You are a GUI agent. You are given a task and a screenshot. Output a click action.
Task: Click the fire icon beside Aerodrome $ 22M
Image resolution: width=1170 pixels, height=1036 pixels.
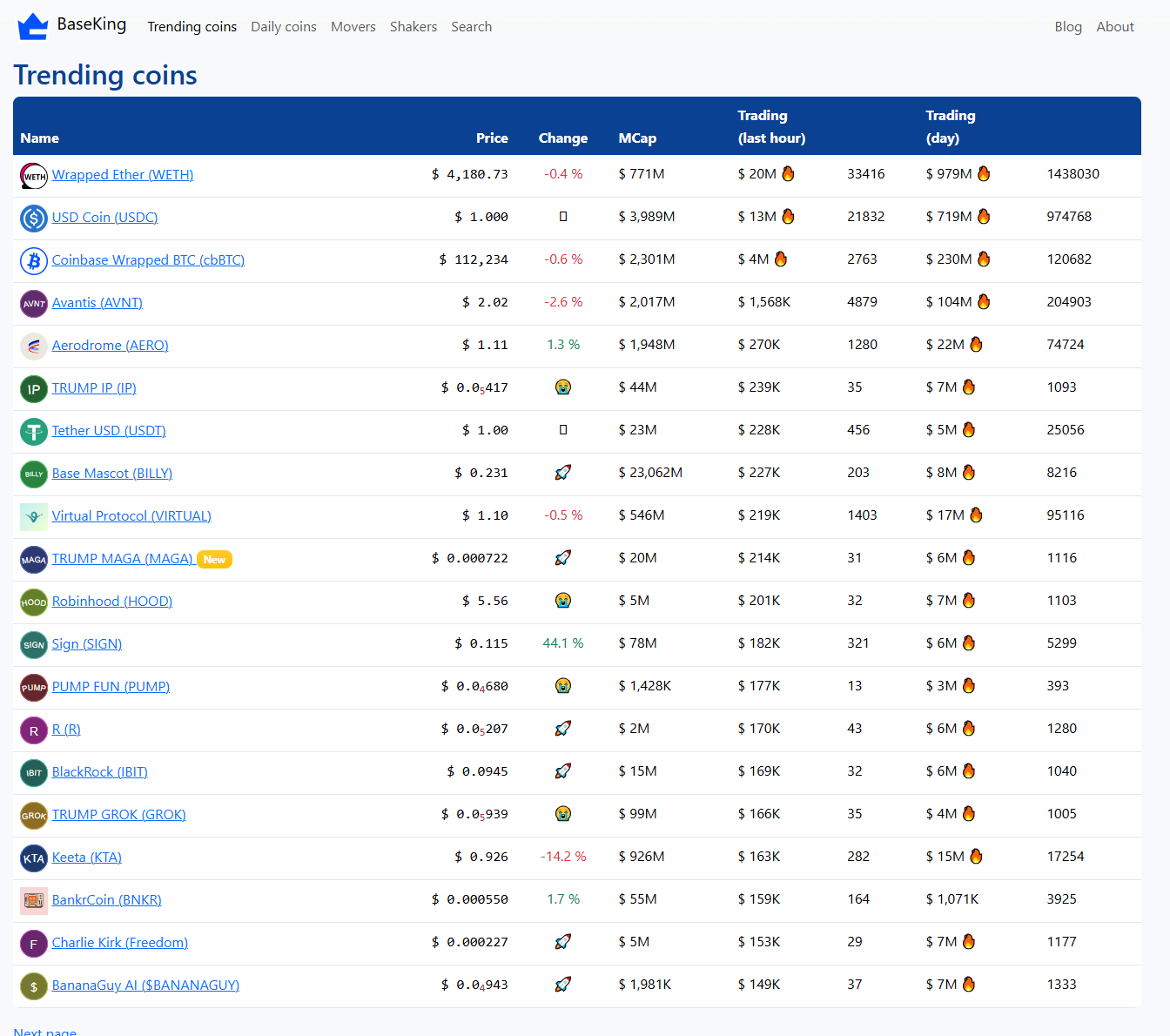point(976,344)
